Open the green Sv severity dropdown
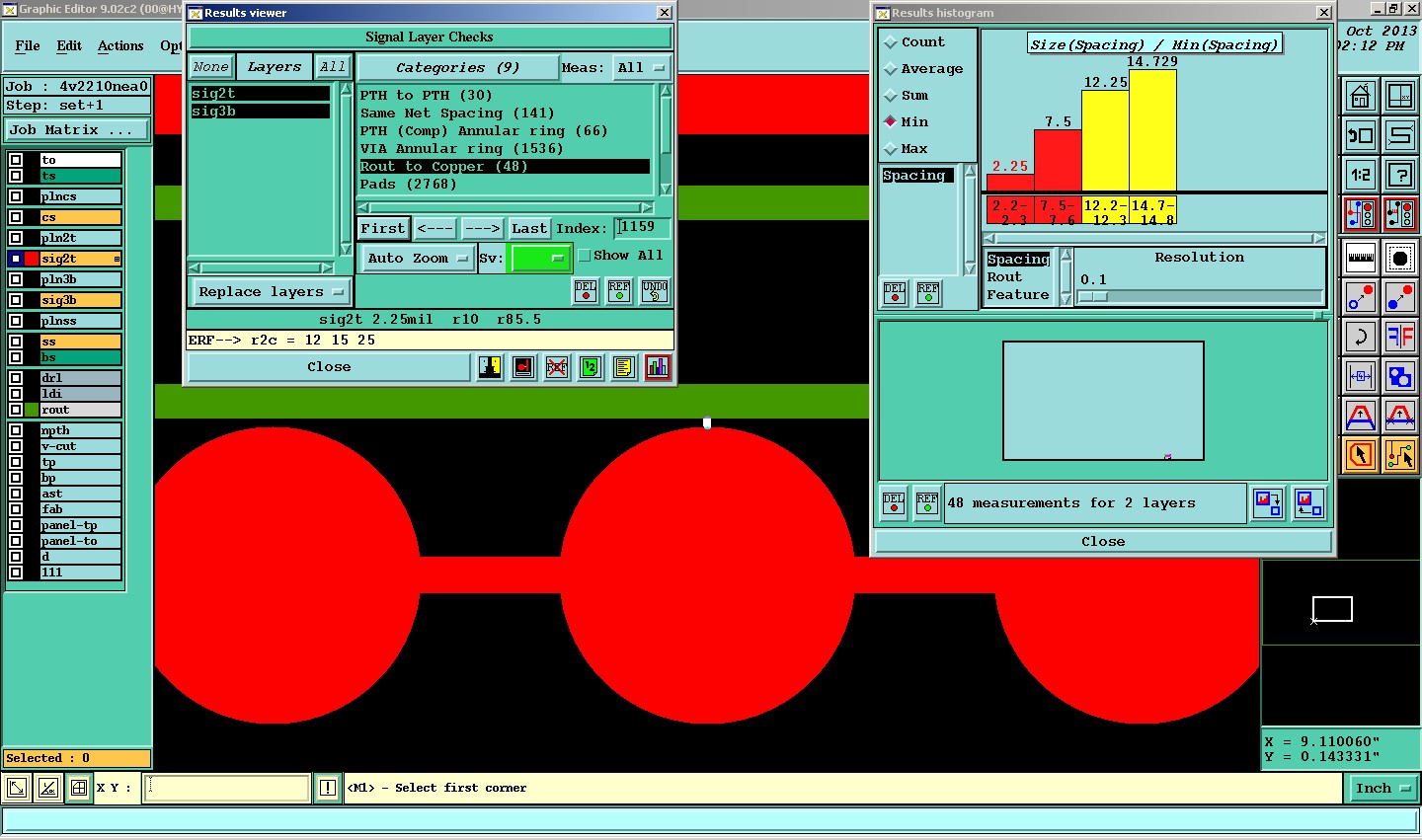The image size is (1422, 840). pyautogui.click(x=540, y=259)
